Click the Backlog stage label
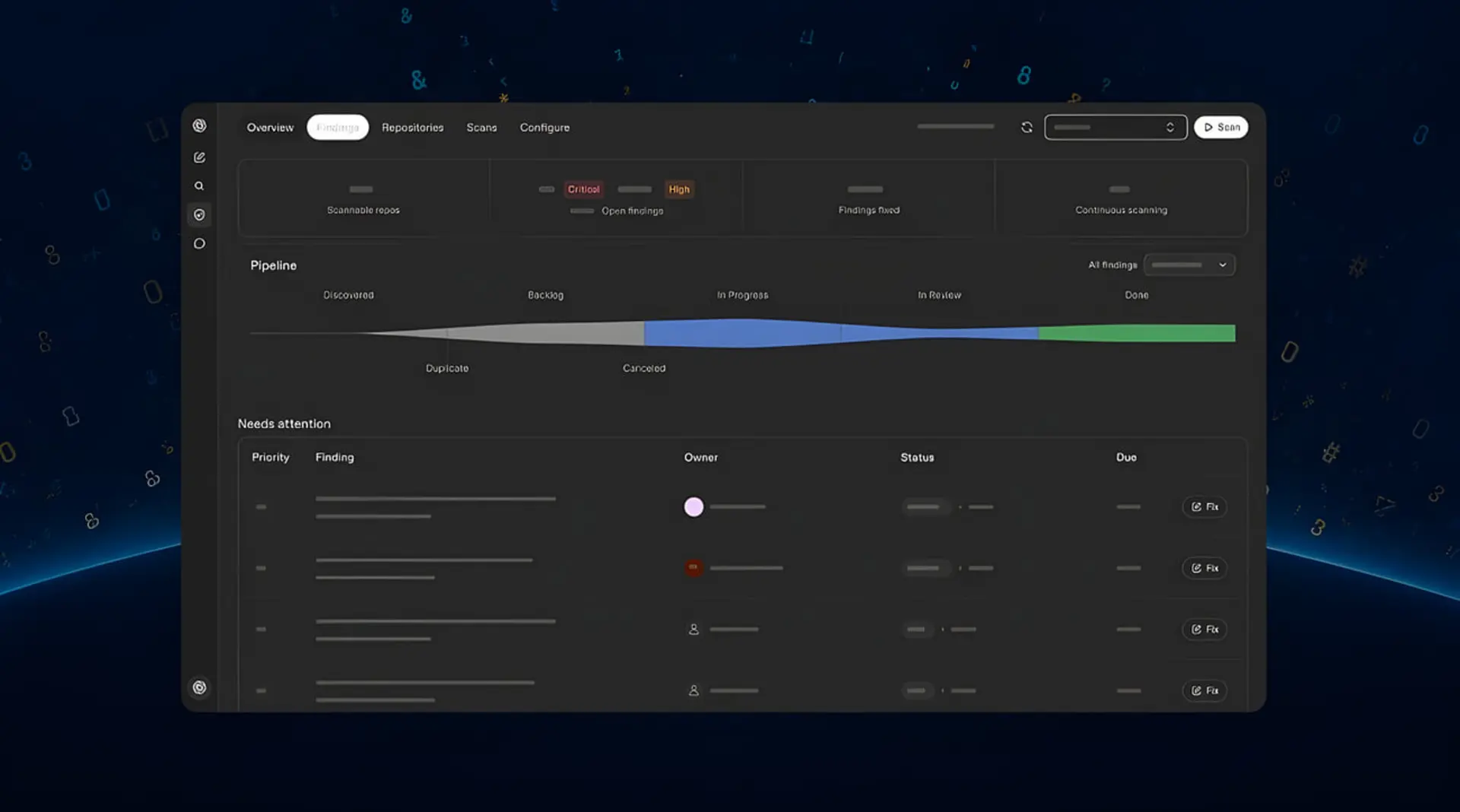The image size is (1460, 812). 546,295
